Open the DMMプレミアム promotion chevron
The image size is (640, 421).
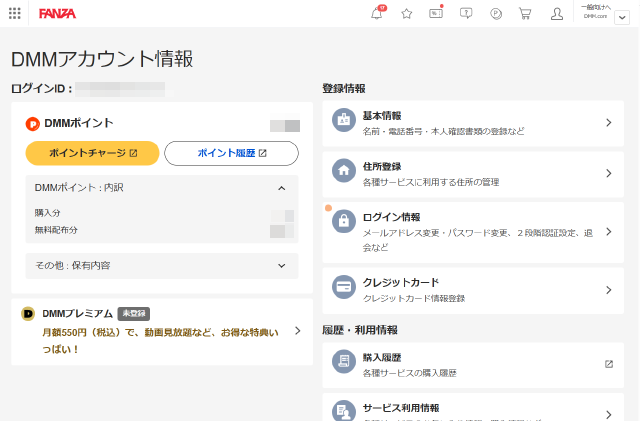[298, 331]
